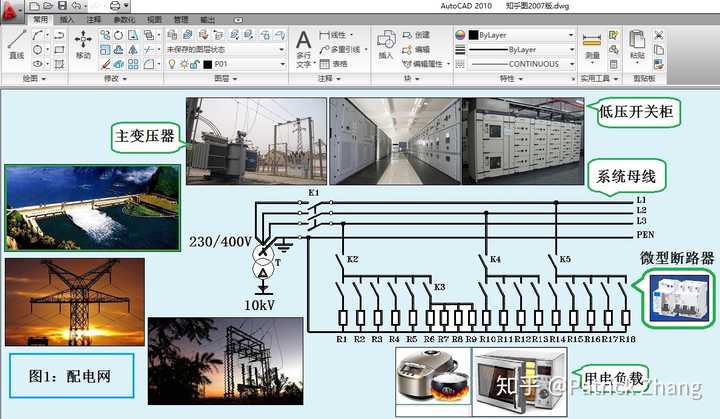Switch to the Parametric (参数化) ribbon tab
The height and width of the screenshot is (419, 720).
124,20
